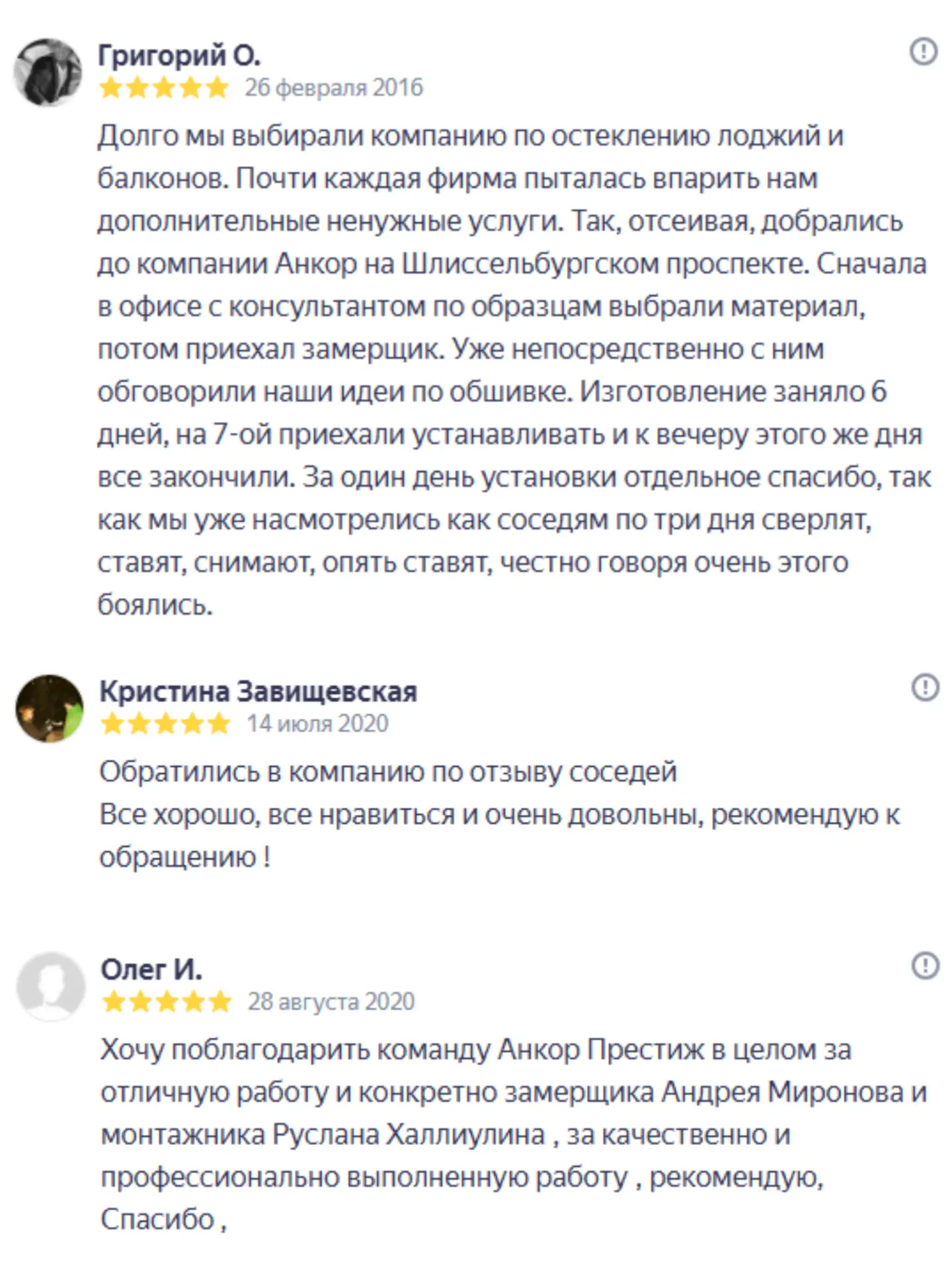
Task: Click star rating of Олег И. review
Action: [x=167, y=1001]
